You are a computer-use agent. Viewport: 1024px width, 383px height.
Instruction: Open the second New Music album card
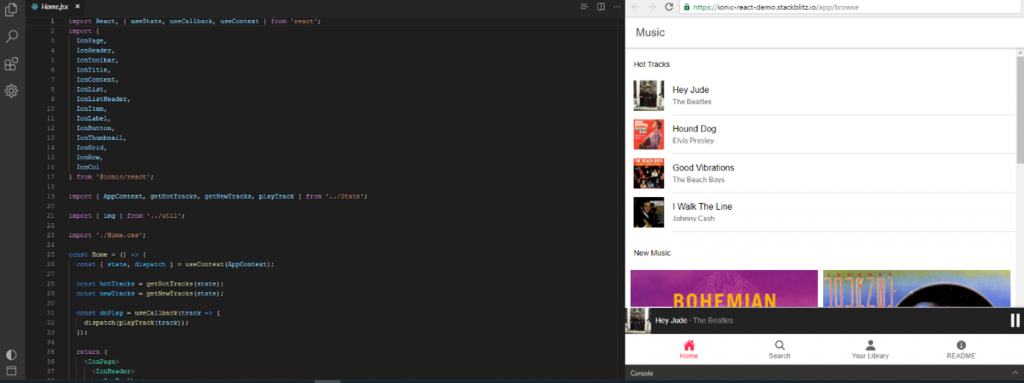(917, 288)
